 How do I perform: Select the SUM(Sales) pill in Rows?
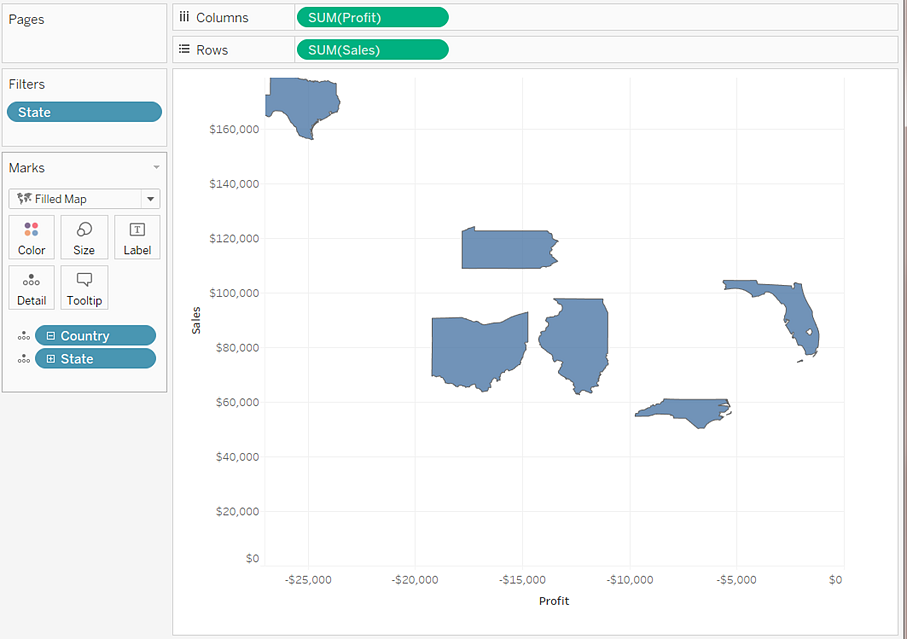point(372,49)
